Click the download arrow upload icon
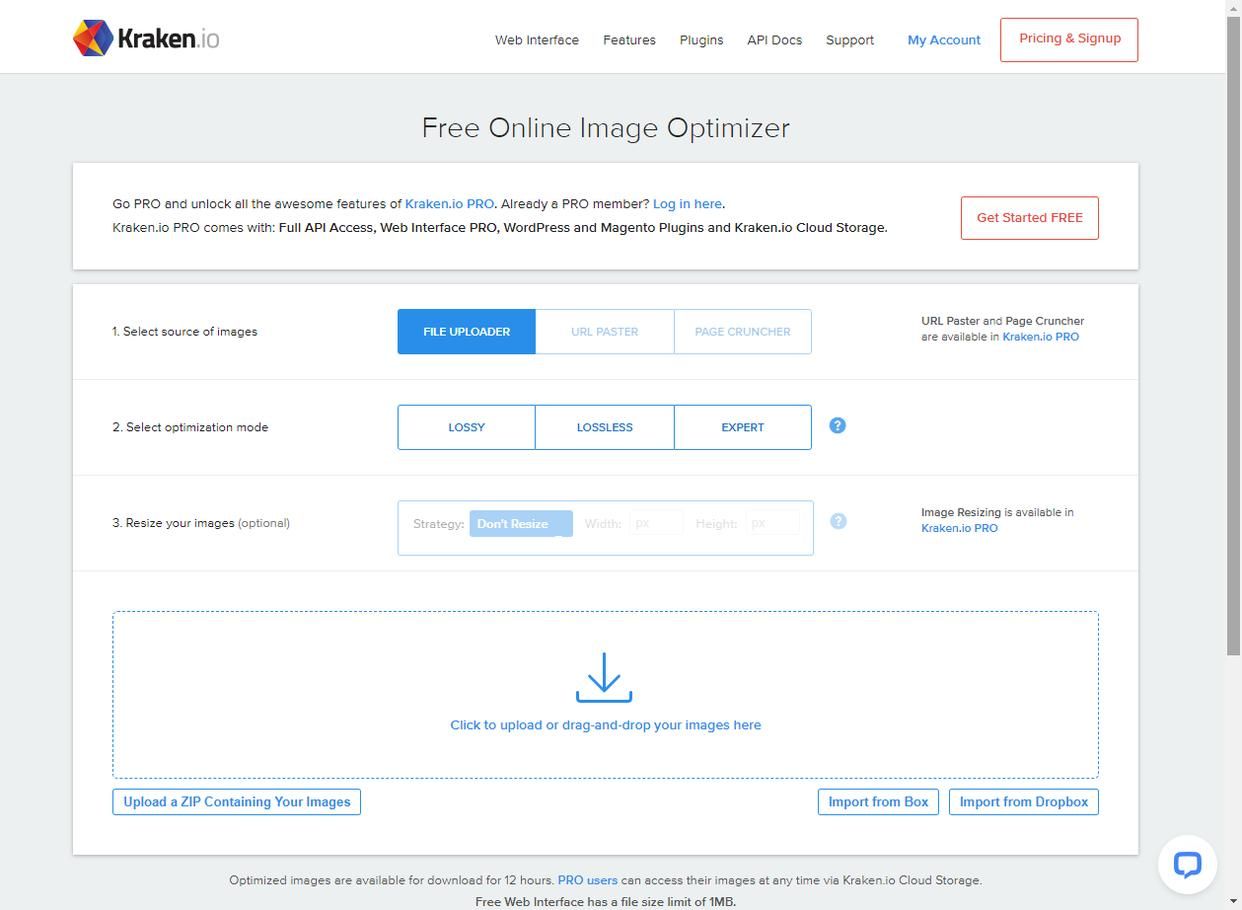Screen dimensions: 1242x910 pyautogui.click(x=604, y=678)
